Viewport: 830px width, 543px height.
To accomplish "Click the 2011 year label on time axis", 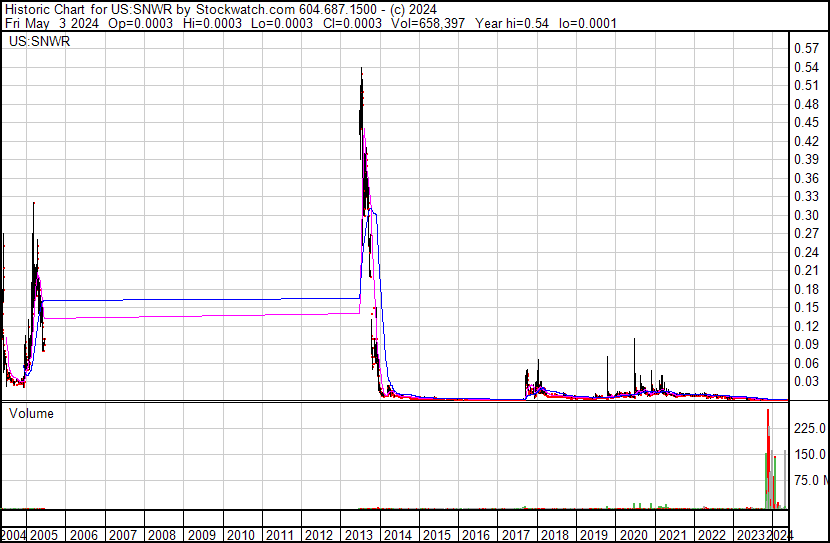I will [279, 536].
